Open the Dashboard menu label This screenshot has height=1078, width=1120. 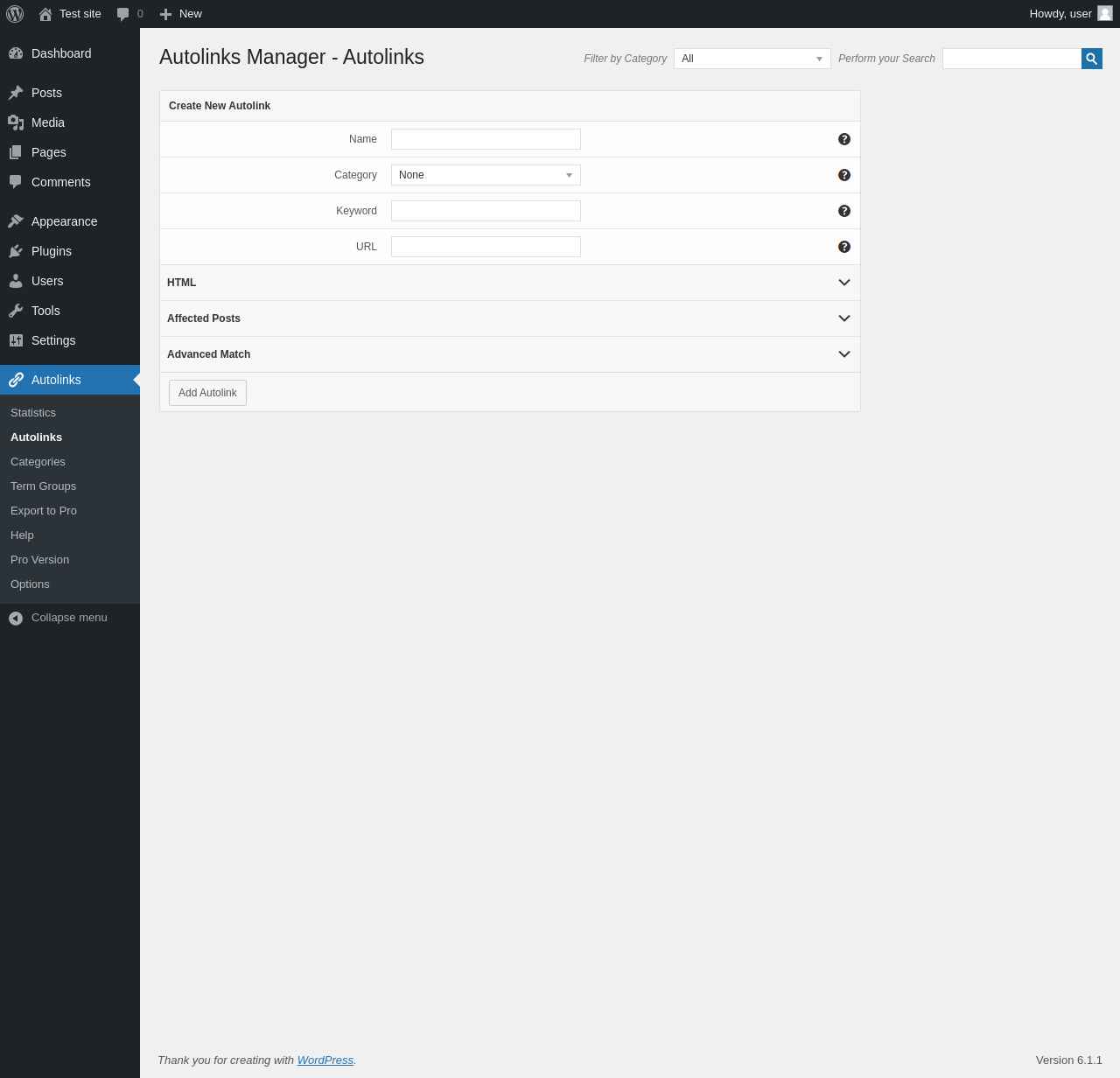point(61,53)
